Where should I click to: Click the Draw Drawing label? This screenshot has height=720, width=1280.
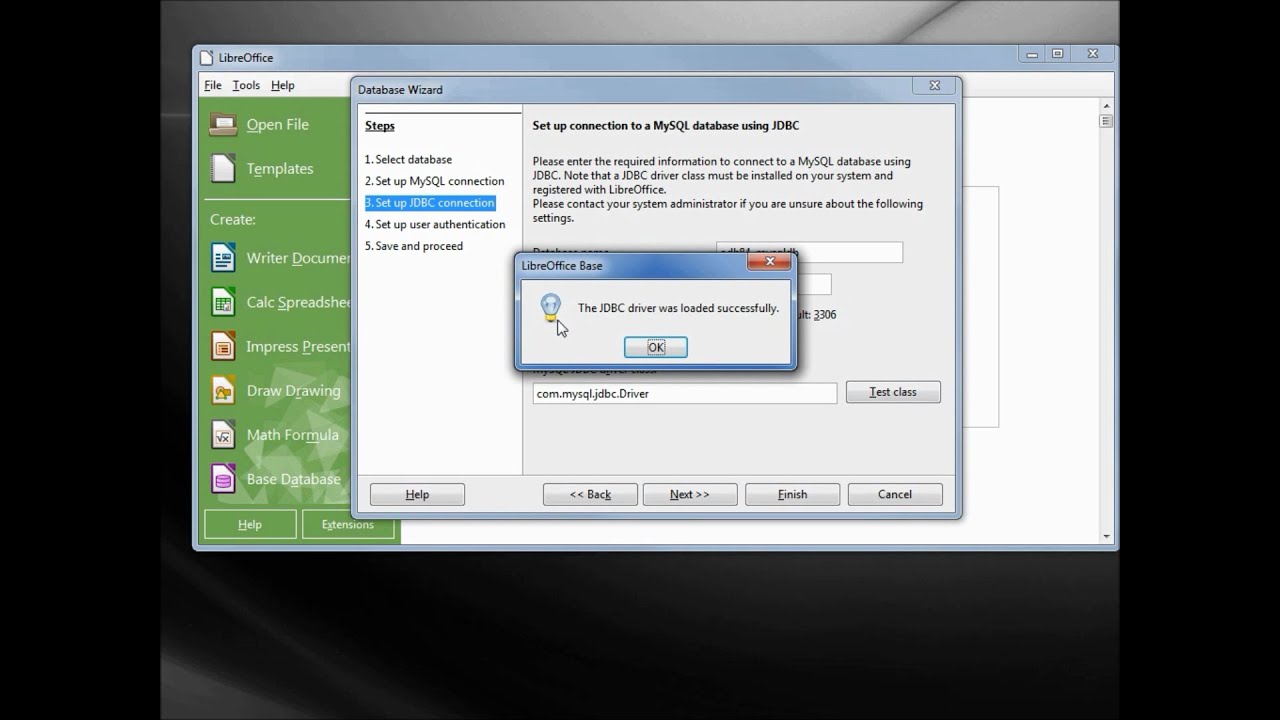(293, 391)
